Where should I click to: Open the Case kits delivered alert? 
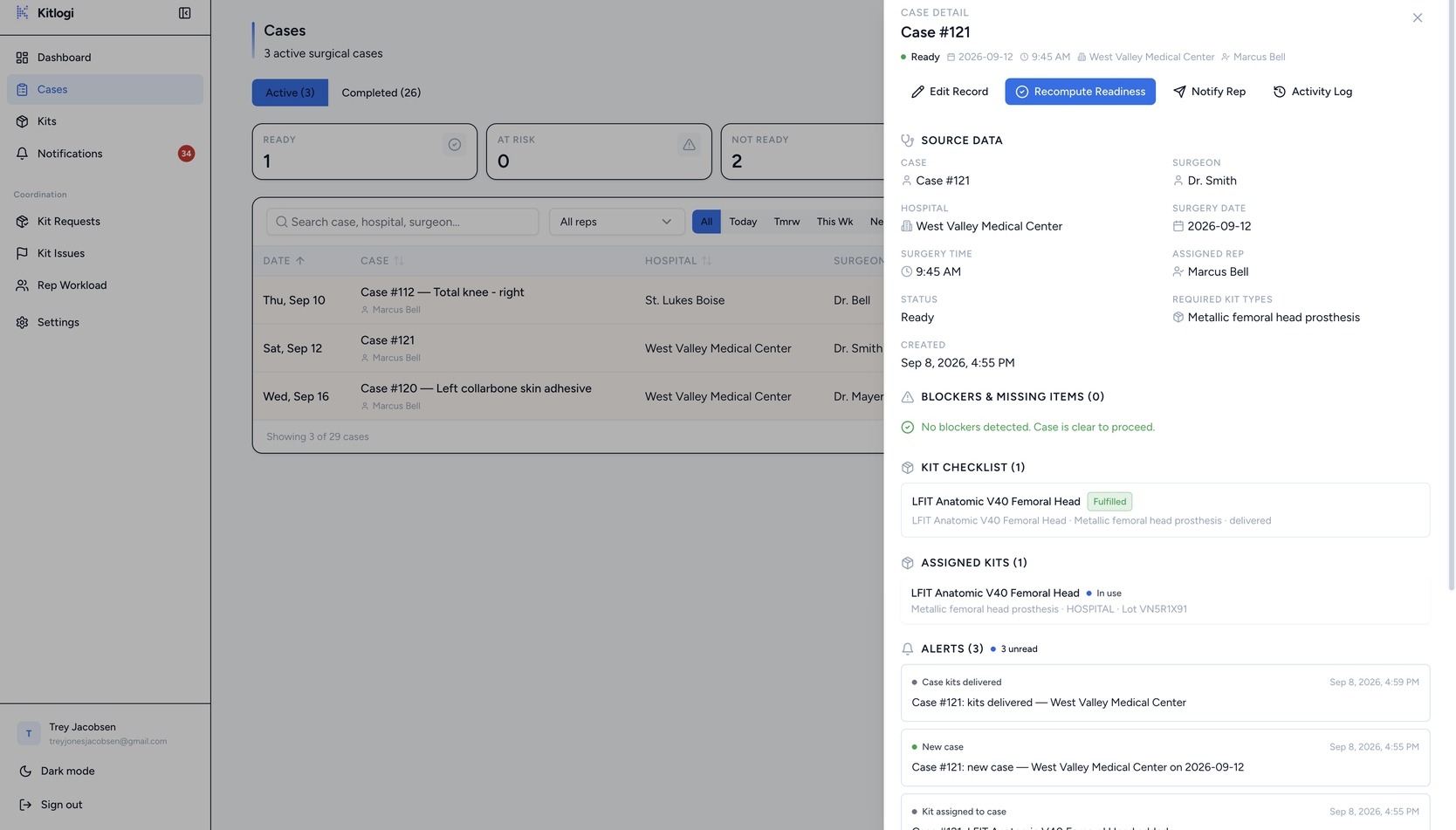click(1165, 693)
